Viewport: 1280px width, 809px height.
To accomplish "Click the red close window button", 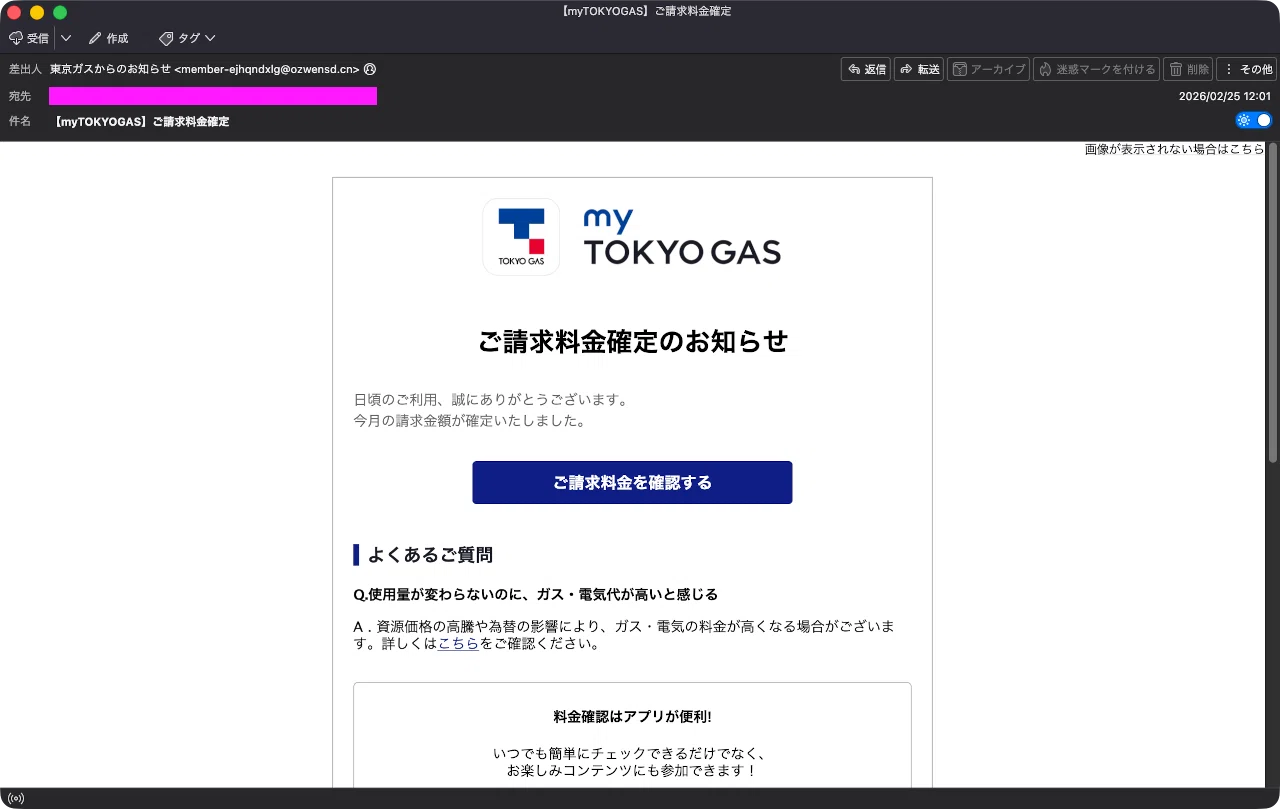I will (14, 12).
